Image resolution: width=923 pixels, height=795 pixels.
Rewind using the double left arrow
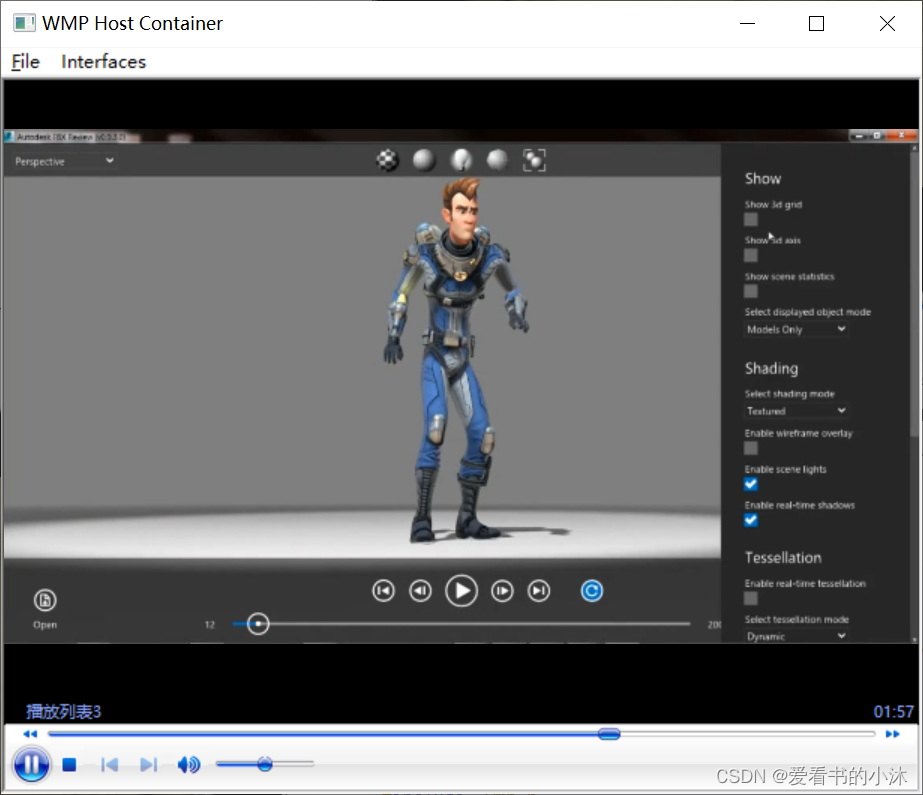(x=30, y=734)
